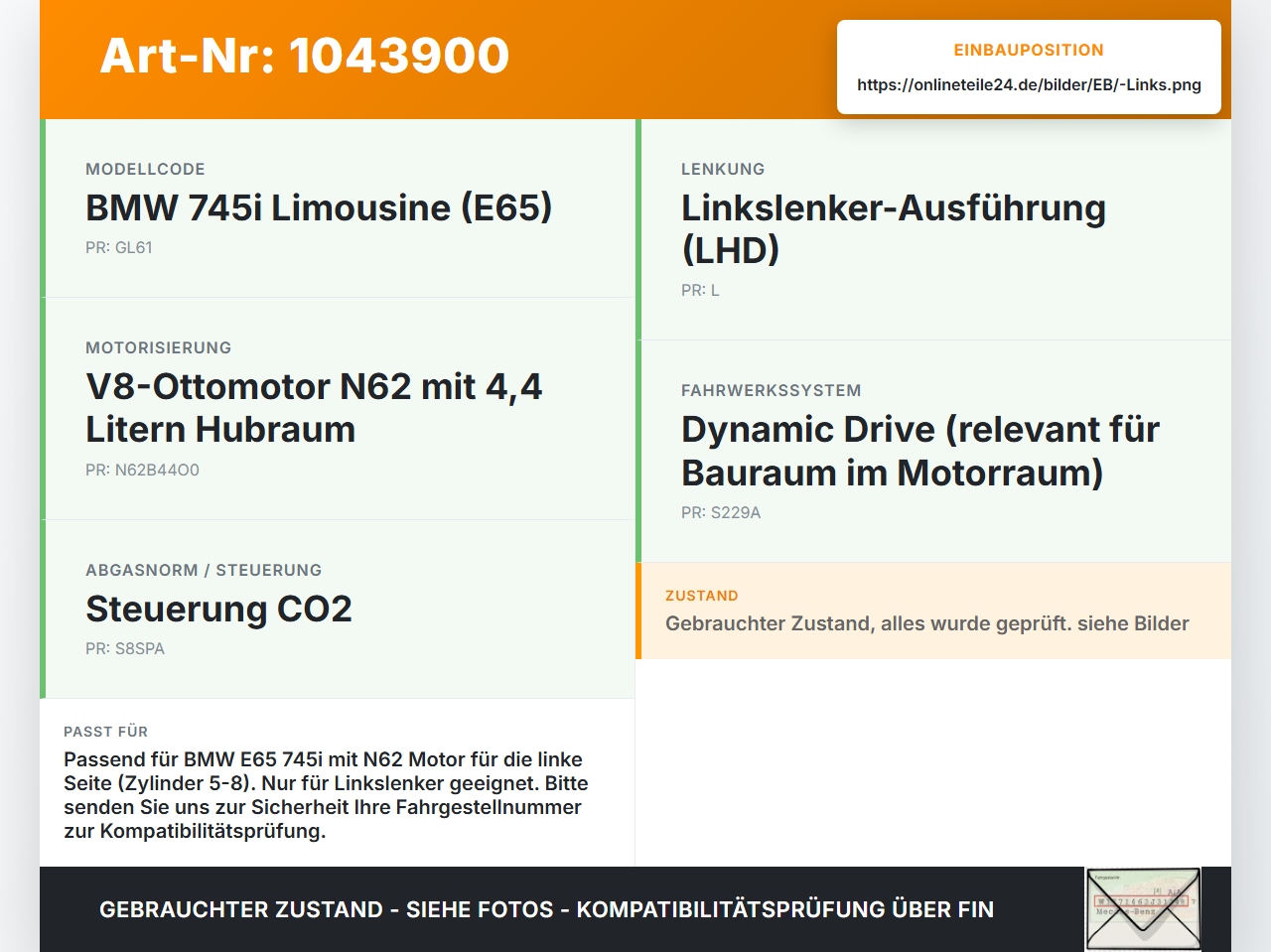Select the BMW 745i Limousine (E65) card

click(x=338, y=208)
